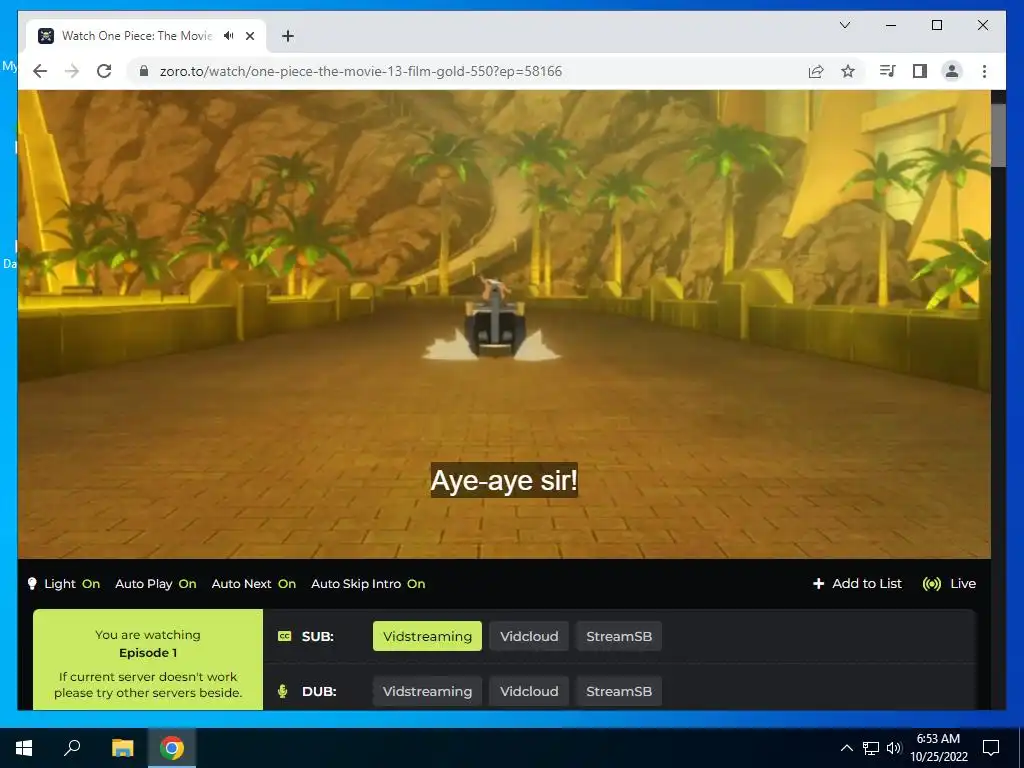
Task: Click the microphone icon beside DUB
Action: point(283,691)
